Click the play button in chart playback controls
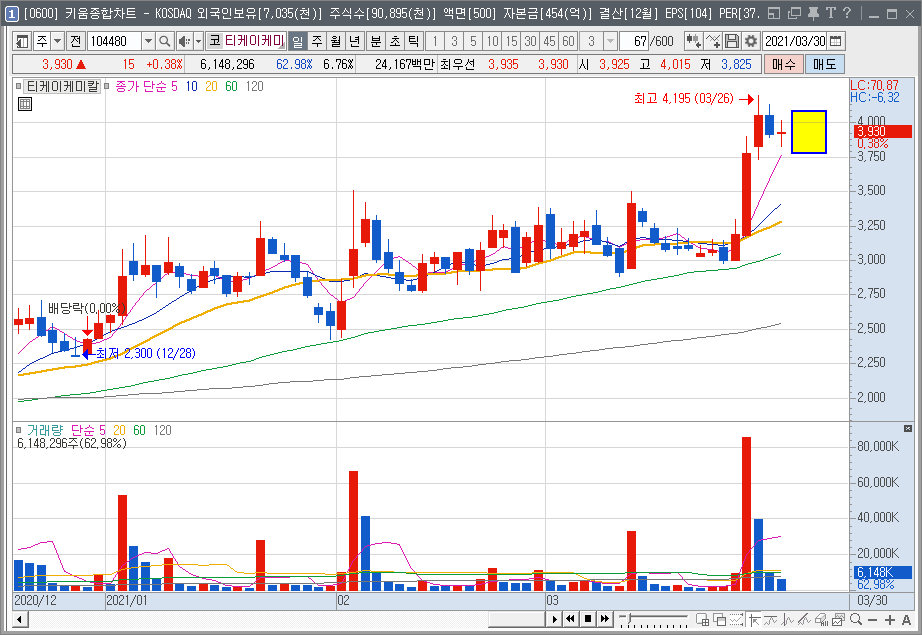This screenshot has height=635, width=922. [x=554, y=619]
